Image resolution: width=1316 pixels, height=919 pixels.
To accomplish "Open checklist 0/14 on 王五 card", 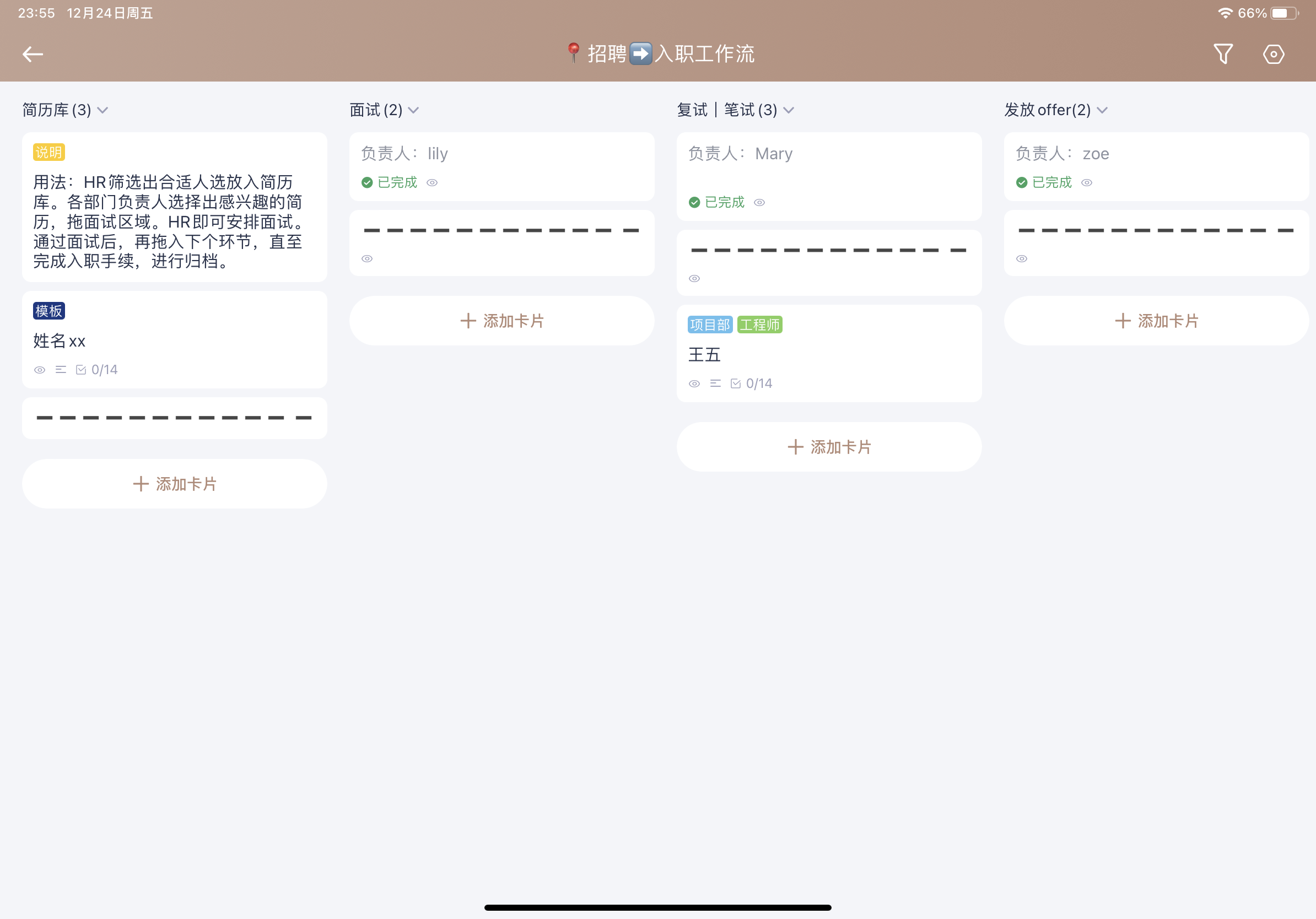I will click(752, 383).
